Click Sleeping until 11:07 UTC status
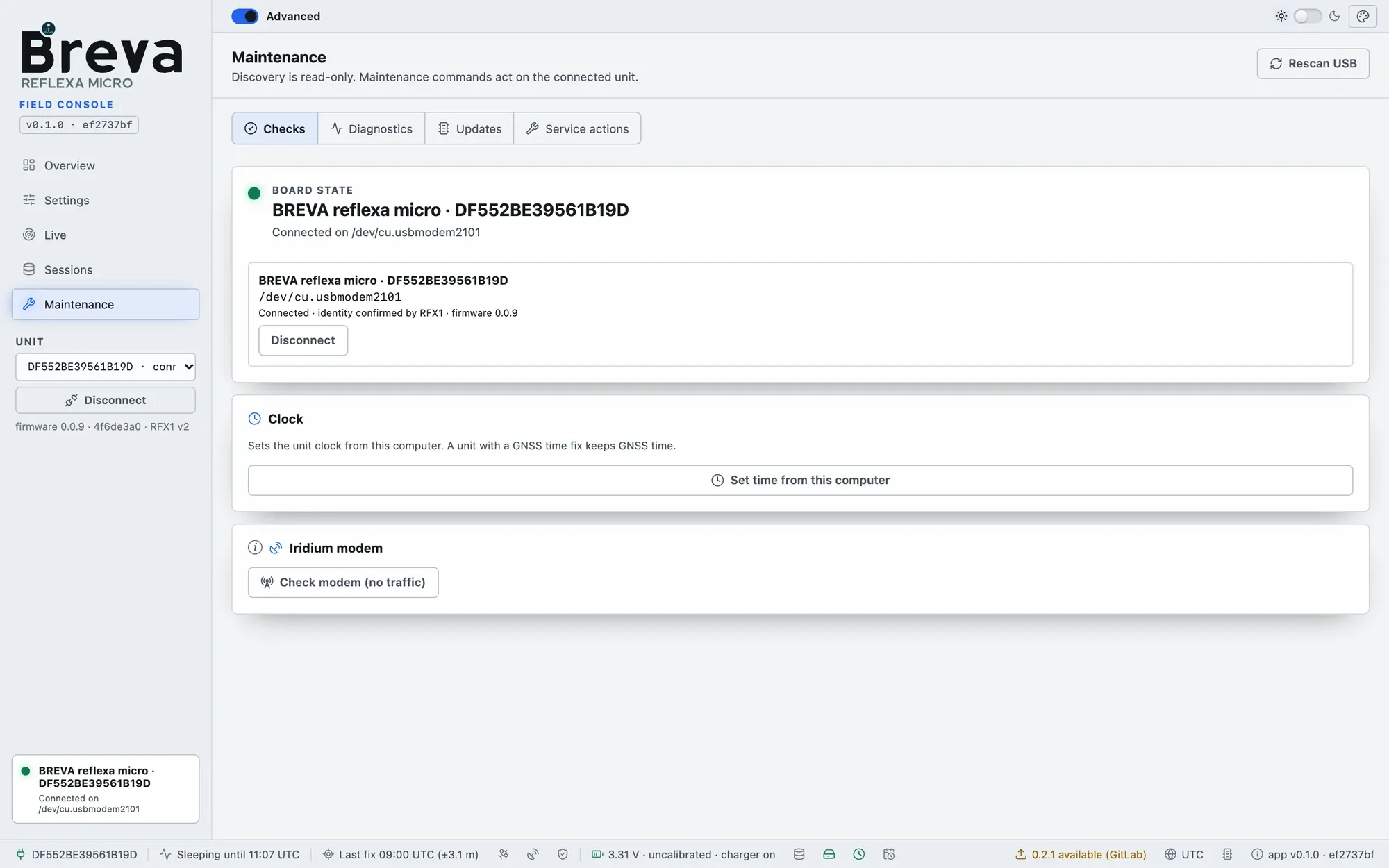This screenshot has width=1389, height=868. click(x=230, y=854)
